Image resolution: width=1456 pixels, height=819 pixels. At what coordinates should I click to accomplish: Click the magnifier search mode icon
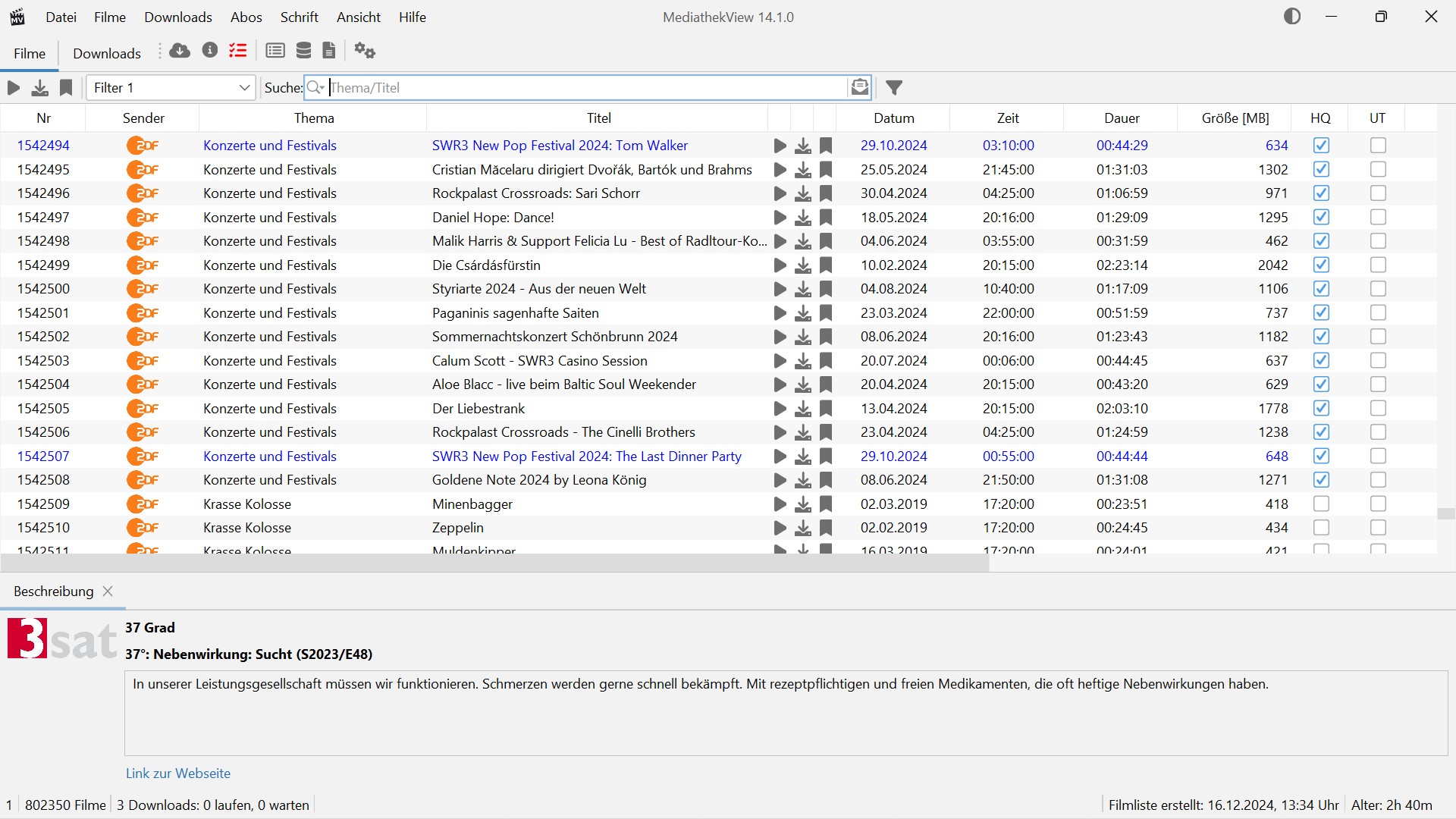315,87
